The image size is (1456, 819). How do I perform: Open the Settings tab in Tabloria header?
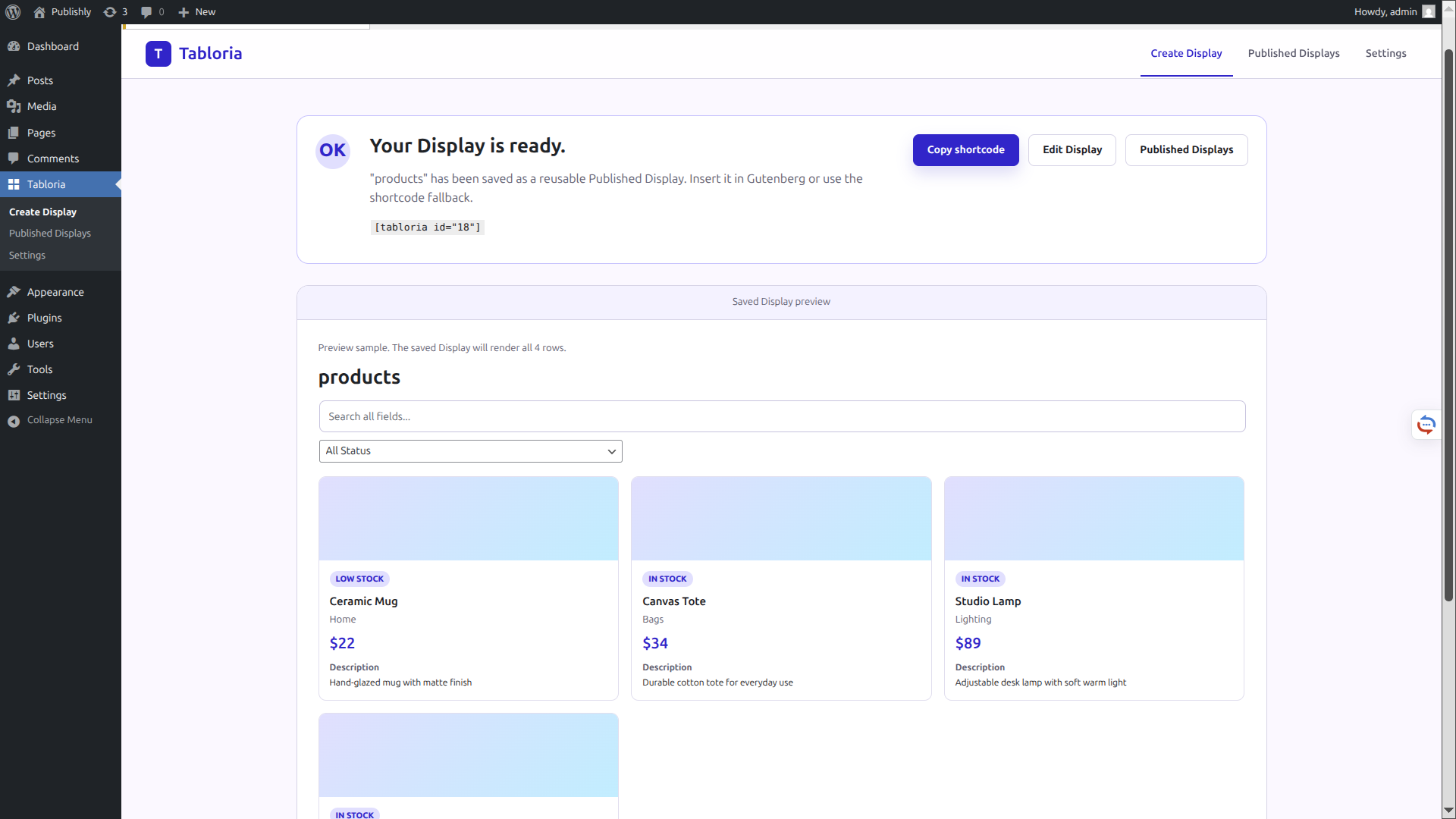(x=1385, y=53)
